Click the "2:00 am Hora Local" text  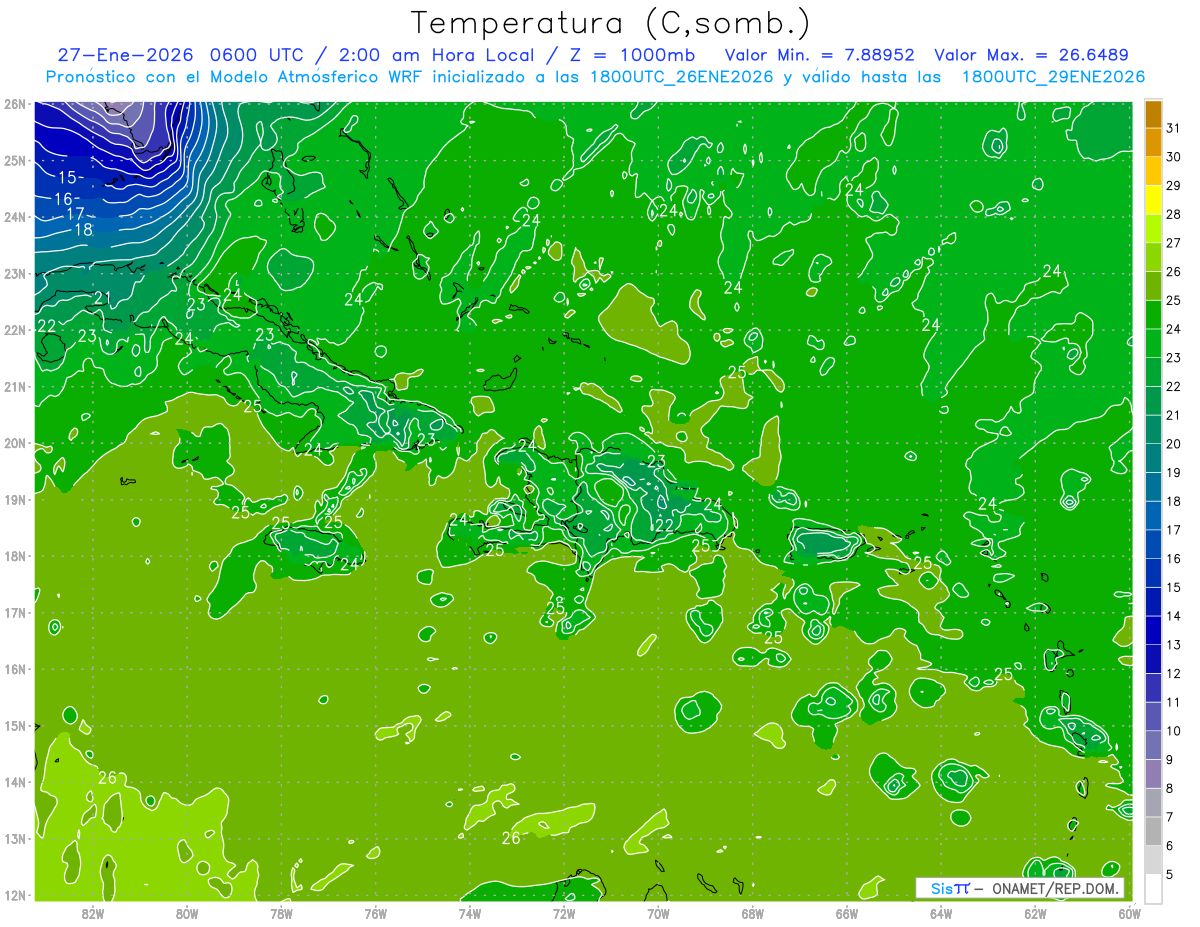[x=435, y=55]
